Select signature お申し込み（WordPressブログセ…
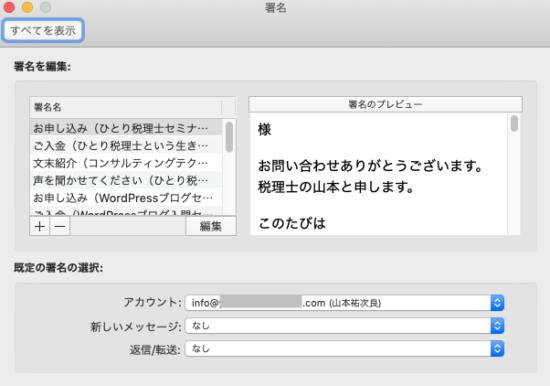The height and width of the screenshot is (386, 550). (x=126, y=198)
